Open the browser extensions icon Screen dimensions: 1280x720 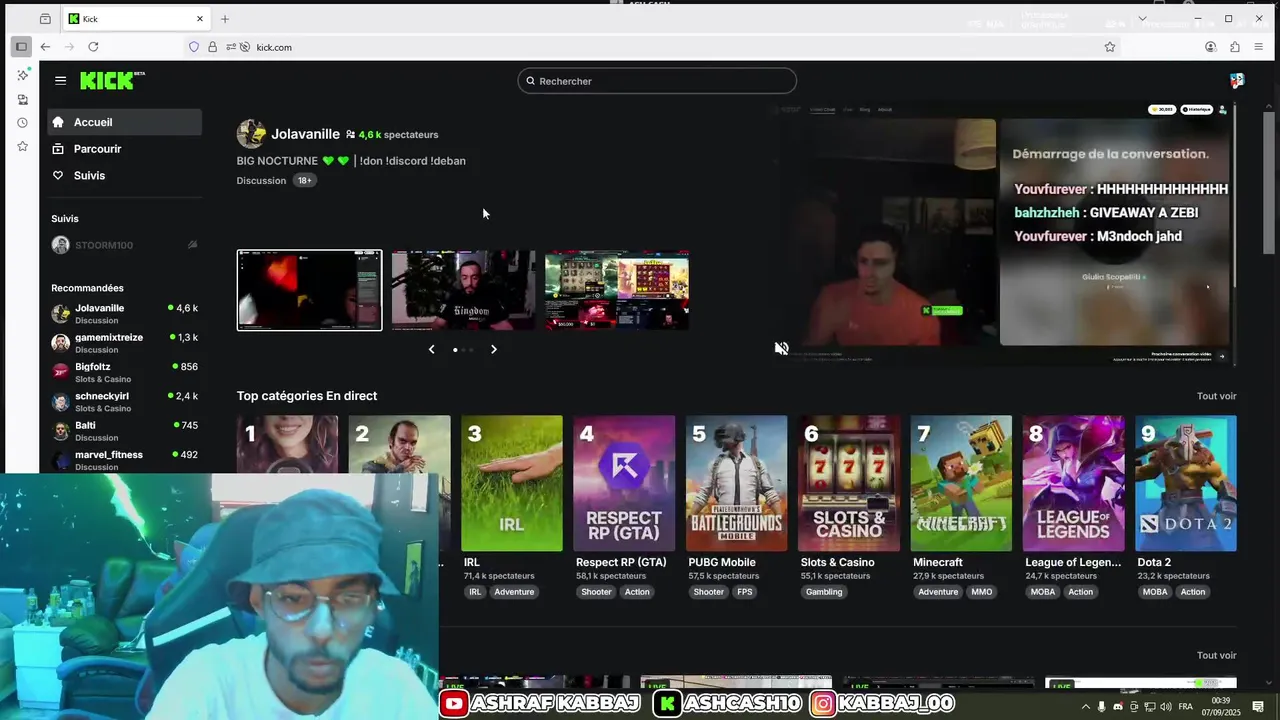point(1235,47)
